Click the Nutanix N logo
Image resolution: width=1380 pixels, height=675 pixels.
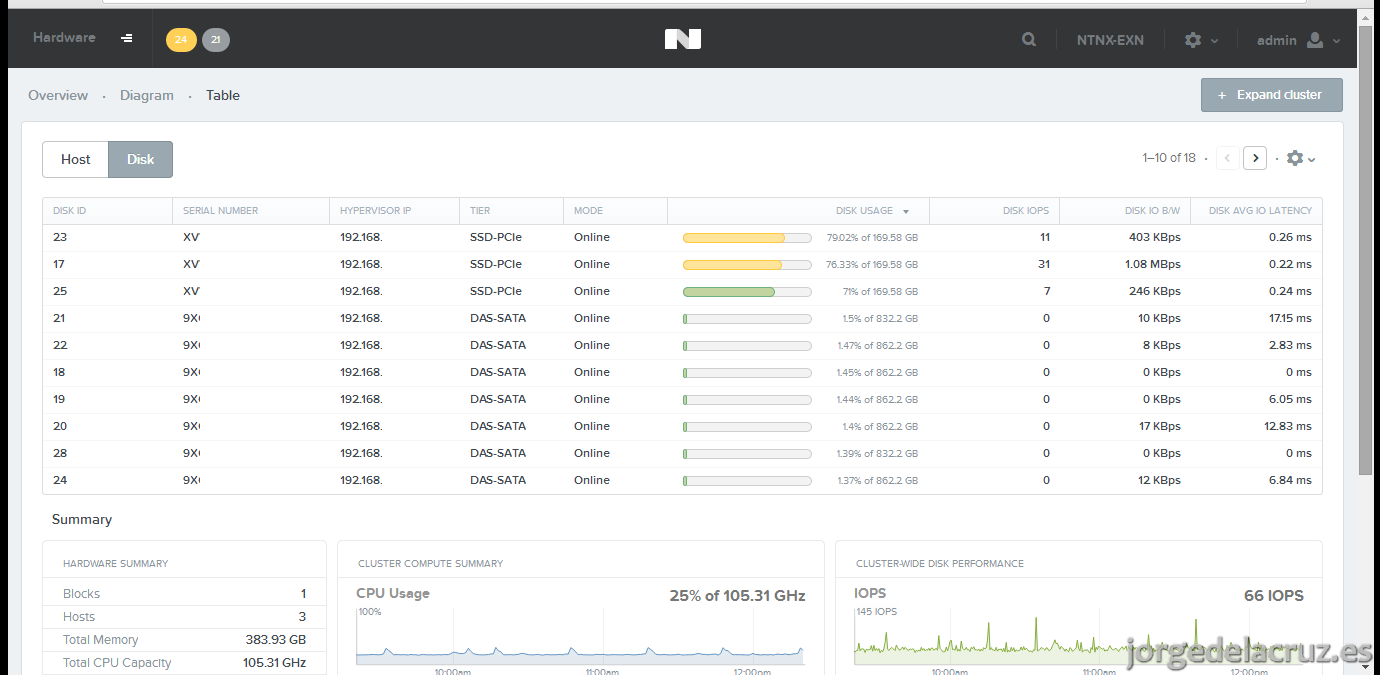683,39
